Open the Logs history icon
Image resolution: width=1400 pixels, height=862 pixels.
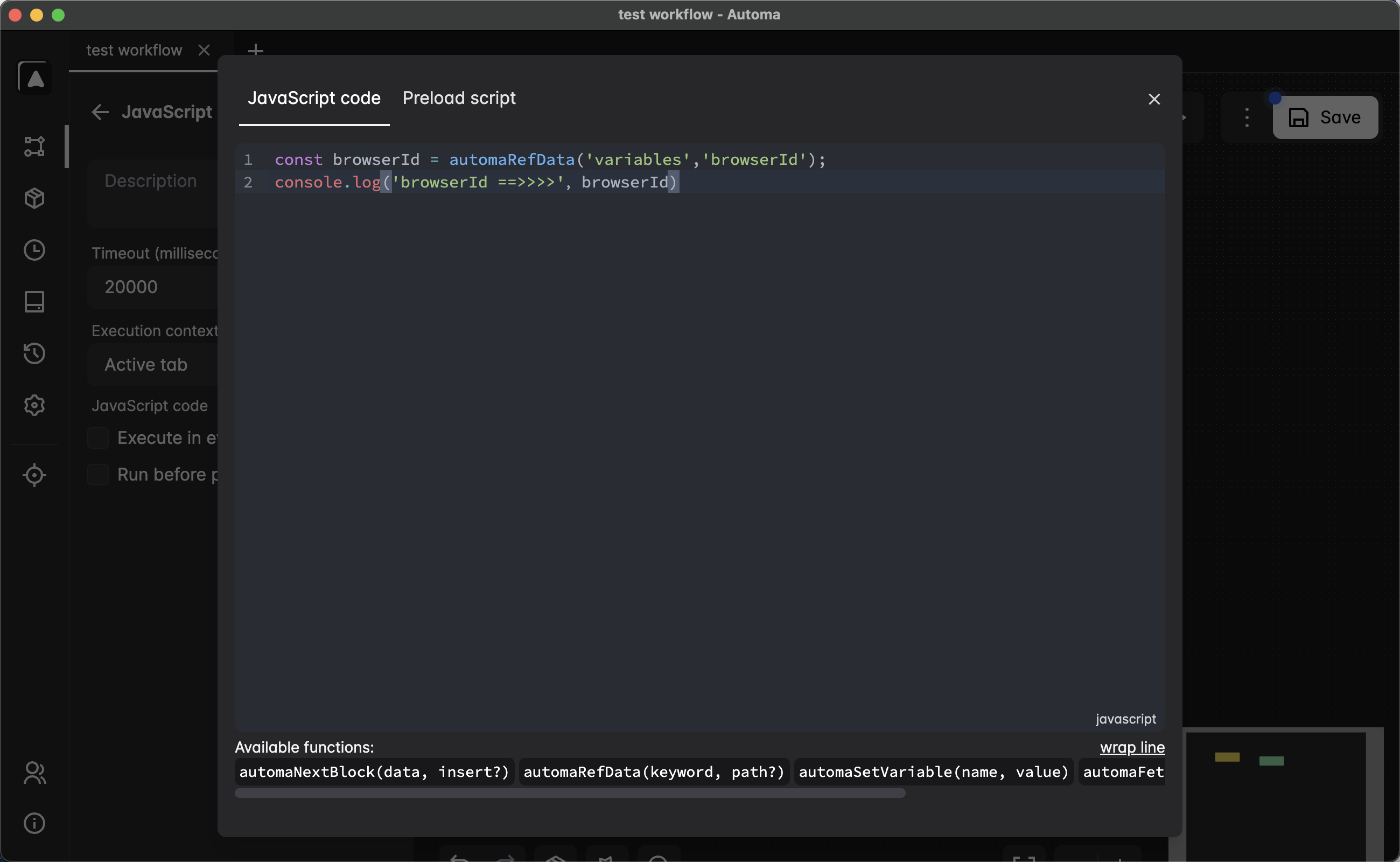tap(35, 353)
